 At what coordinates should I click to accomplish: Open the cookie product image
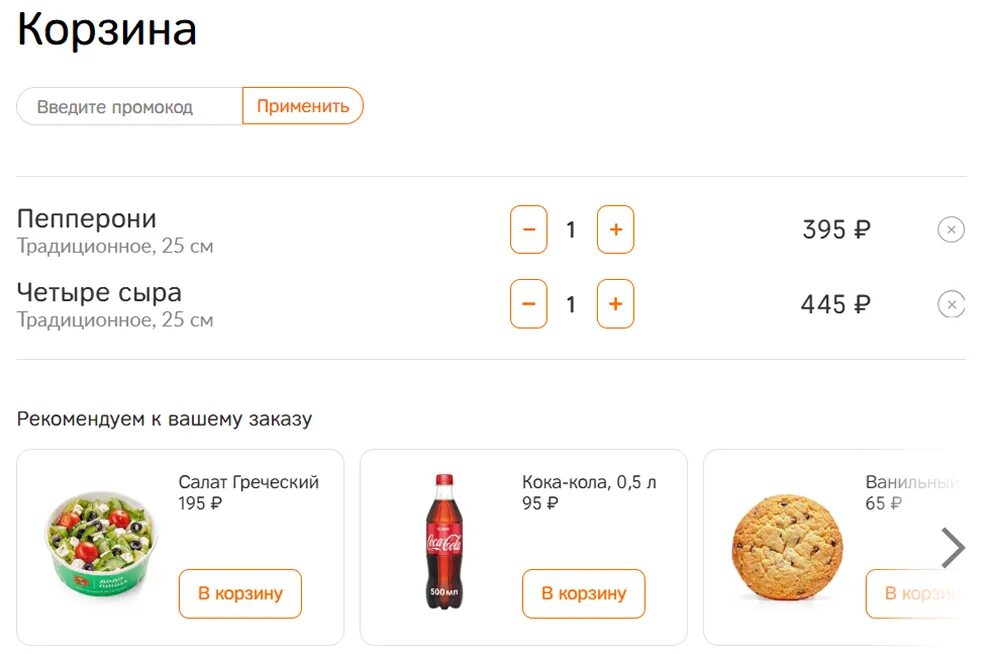point(787,547)
